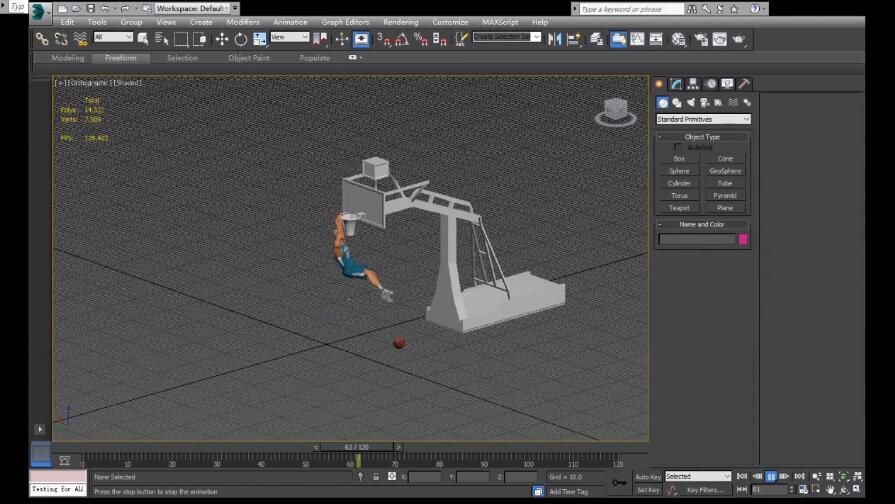
Task: Click the object name input field
Action: [x=697, y=239]
